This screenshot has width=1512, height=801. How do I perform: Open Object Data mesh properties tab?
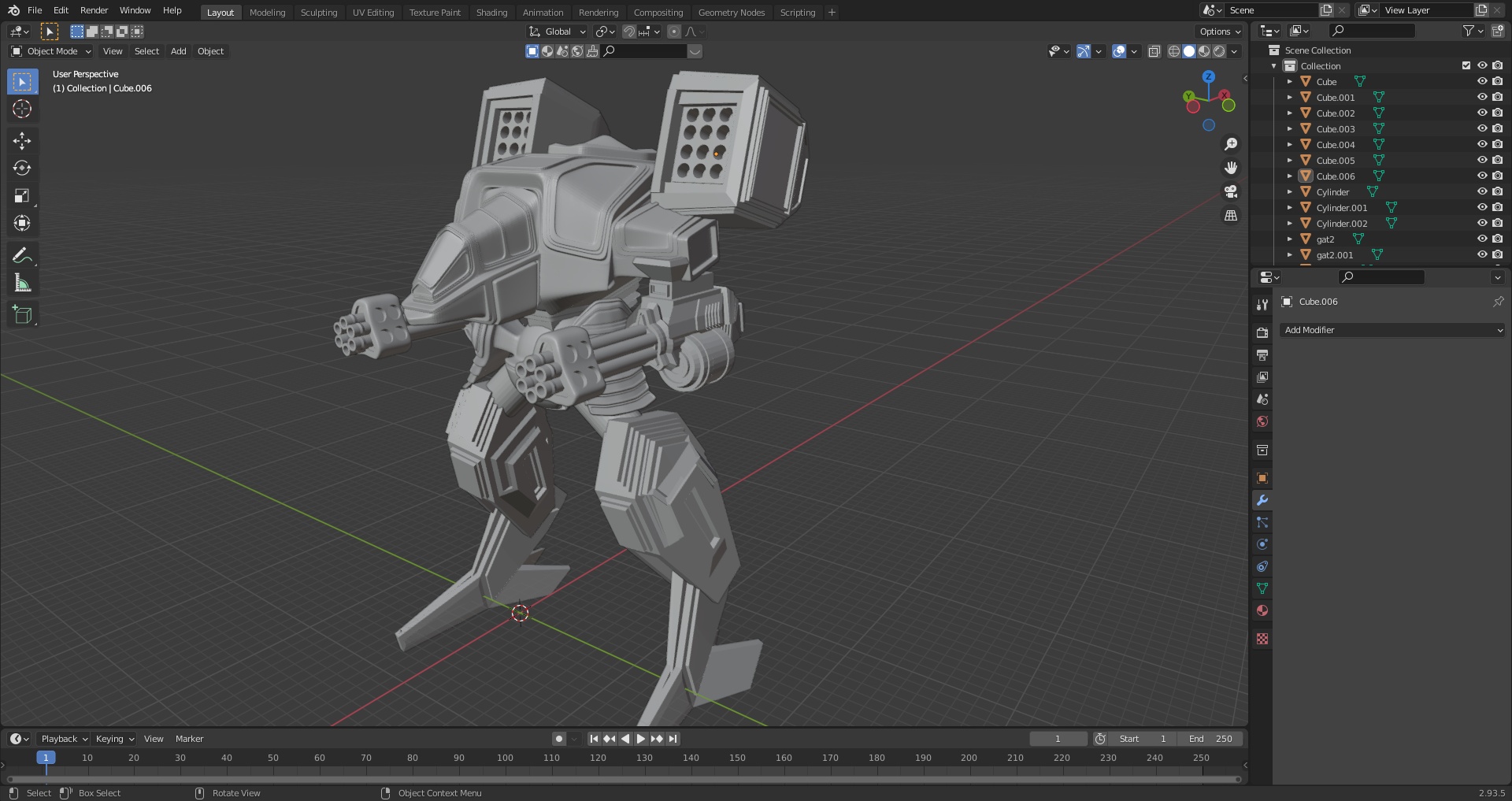(x=1262, y=588)
